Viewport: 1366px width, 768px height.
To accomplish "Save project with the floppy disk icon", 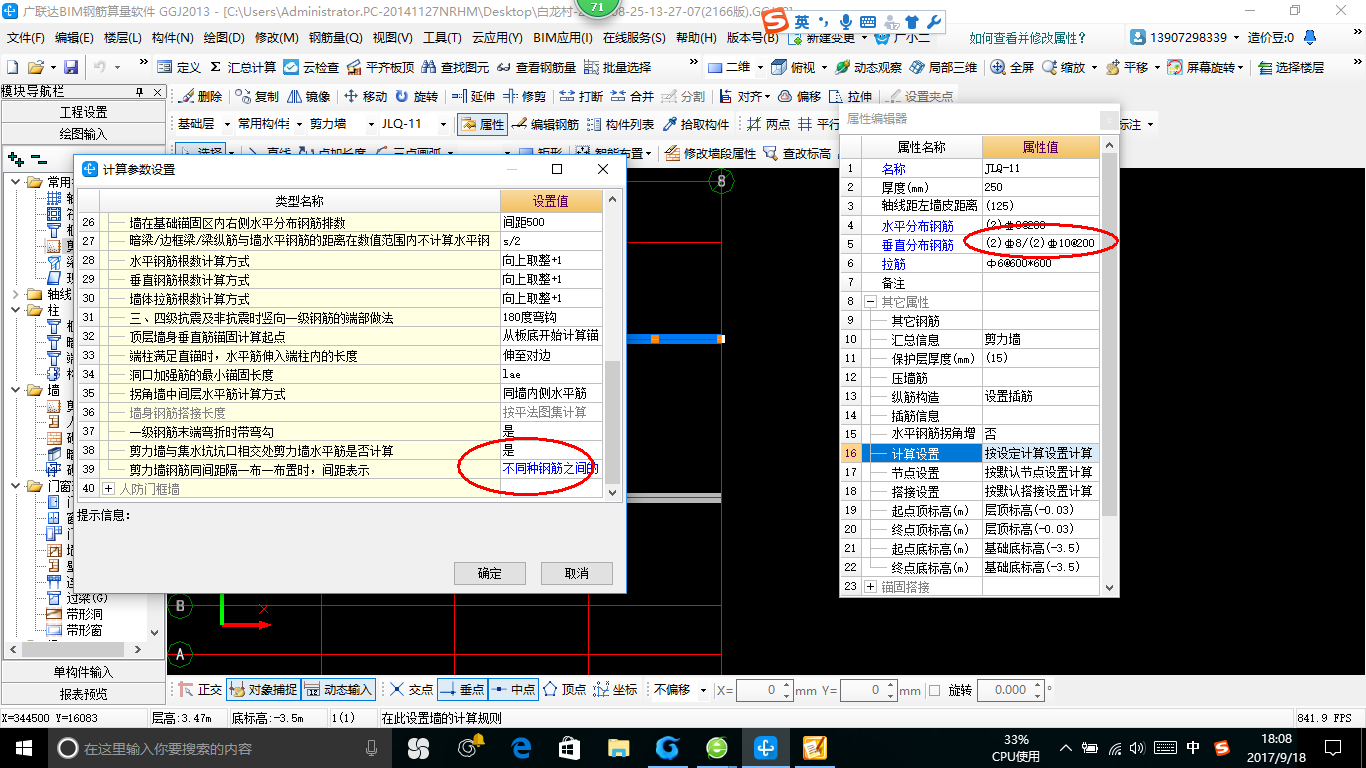I will (x=71, y=67).
